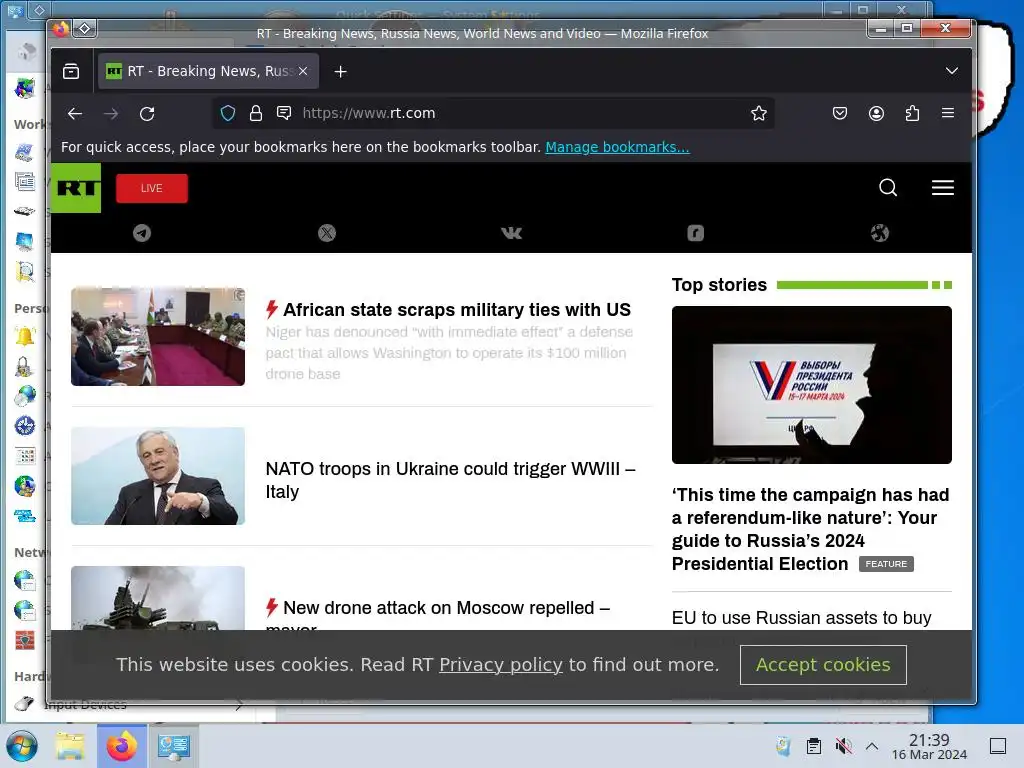This screenshot has width=1024, height=768.
Task: Expand the list all tabs chevron
Action: 952,71
